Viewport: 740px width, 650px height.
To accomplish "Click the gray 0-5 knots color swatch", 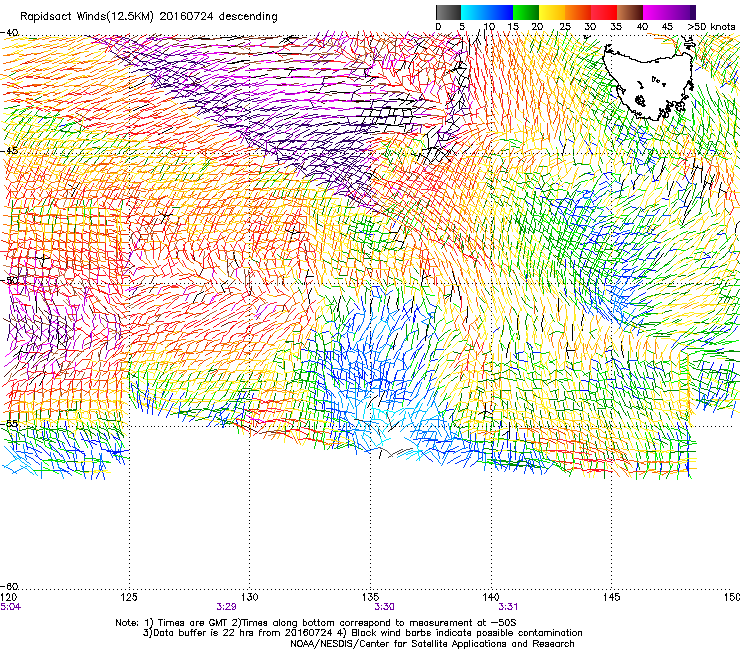I will click(x=448, y=12).
